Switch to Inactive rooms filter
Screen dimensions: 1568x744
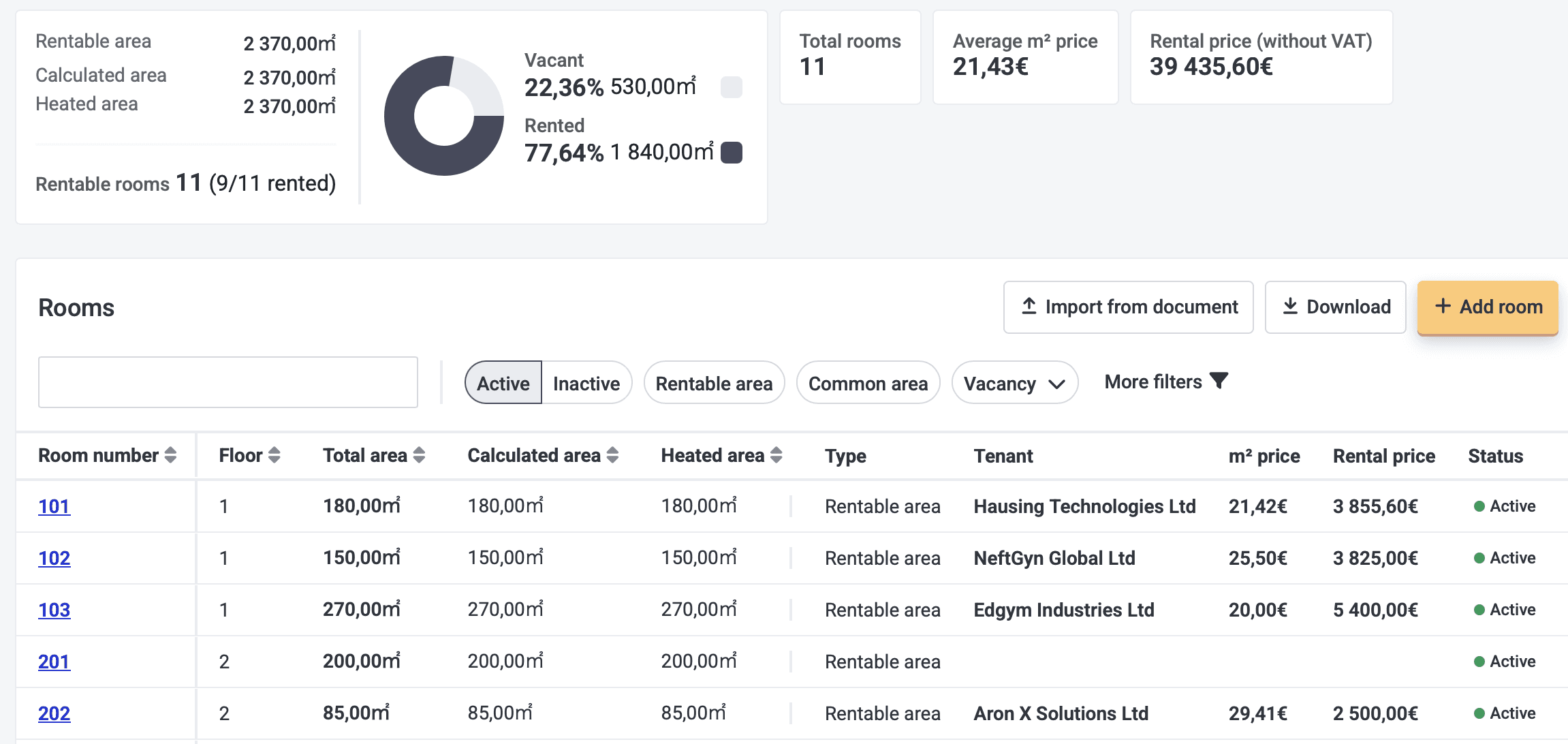click(586, 383)
